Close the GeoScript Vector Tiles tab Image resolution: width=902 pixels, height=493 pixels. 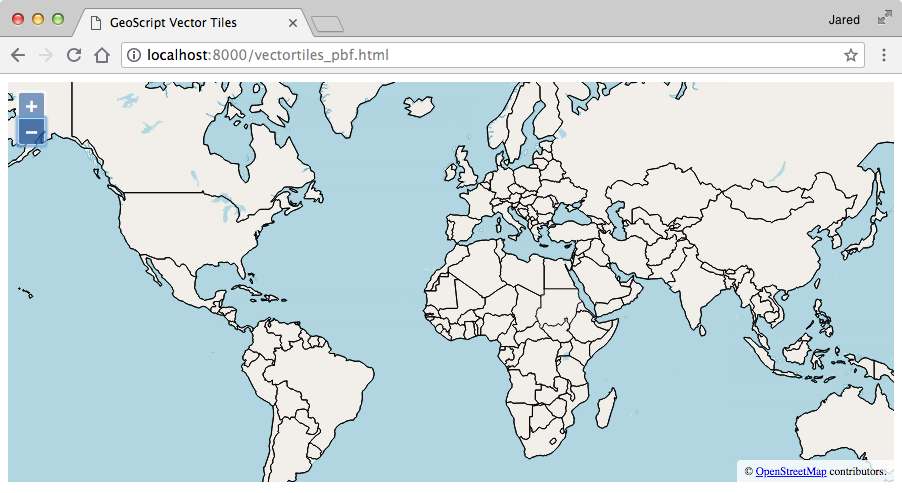[x=293, y=23]
